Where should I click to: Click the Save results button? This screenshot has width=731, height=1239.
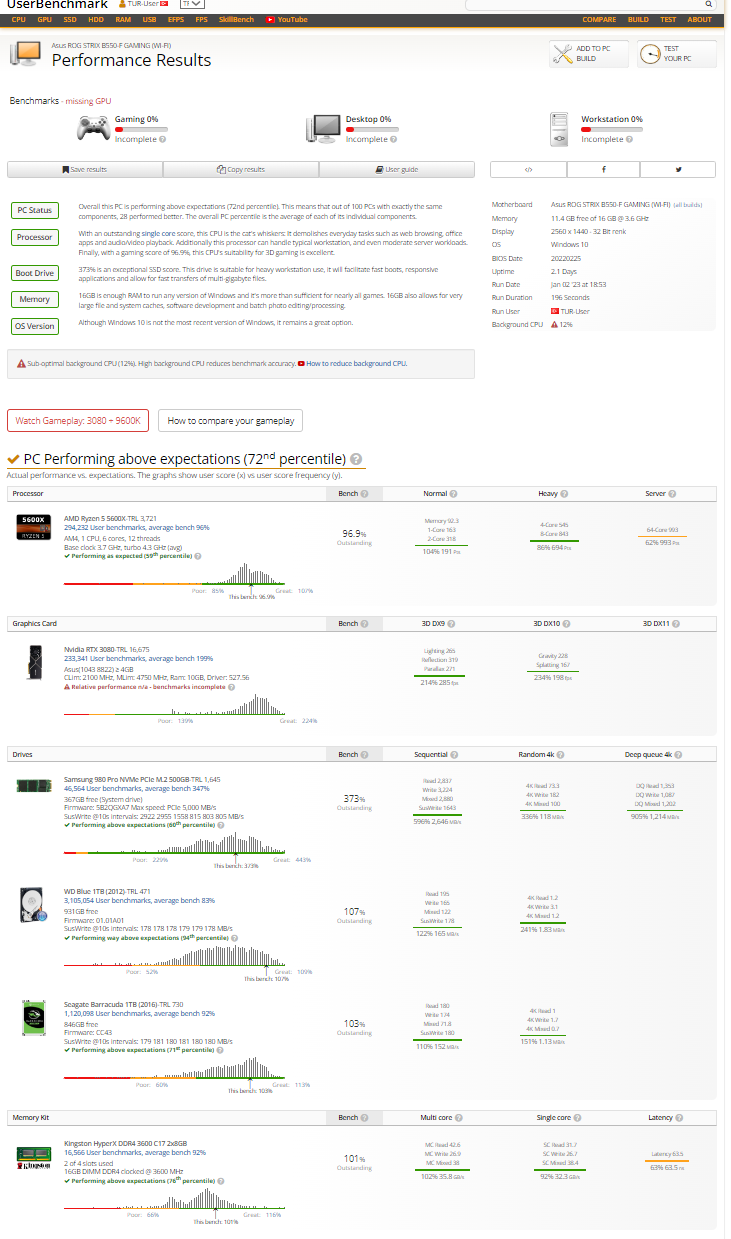pos(85,170)
